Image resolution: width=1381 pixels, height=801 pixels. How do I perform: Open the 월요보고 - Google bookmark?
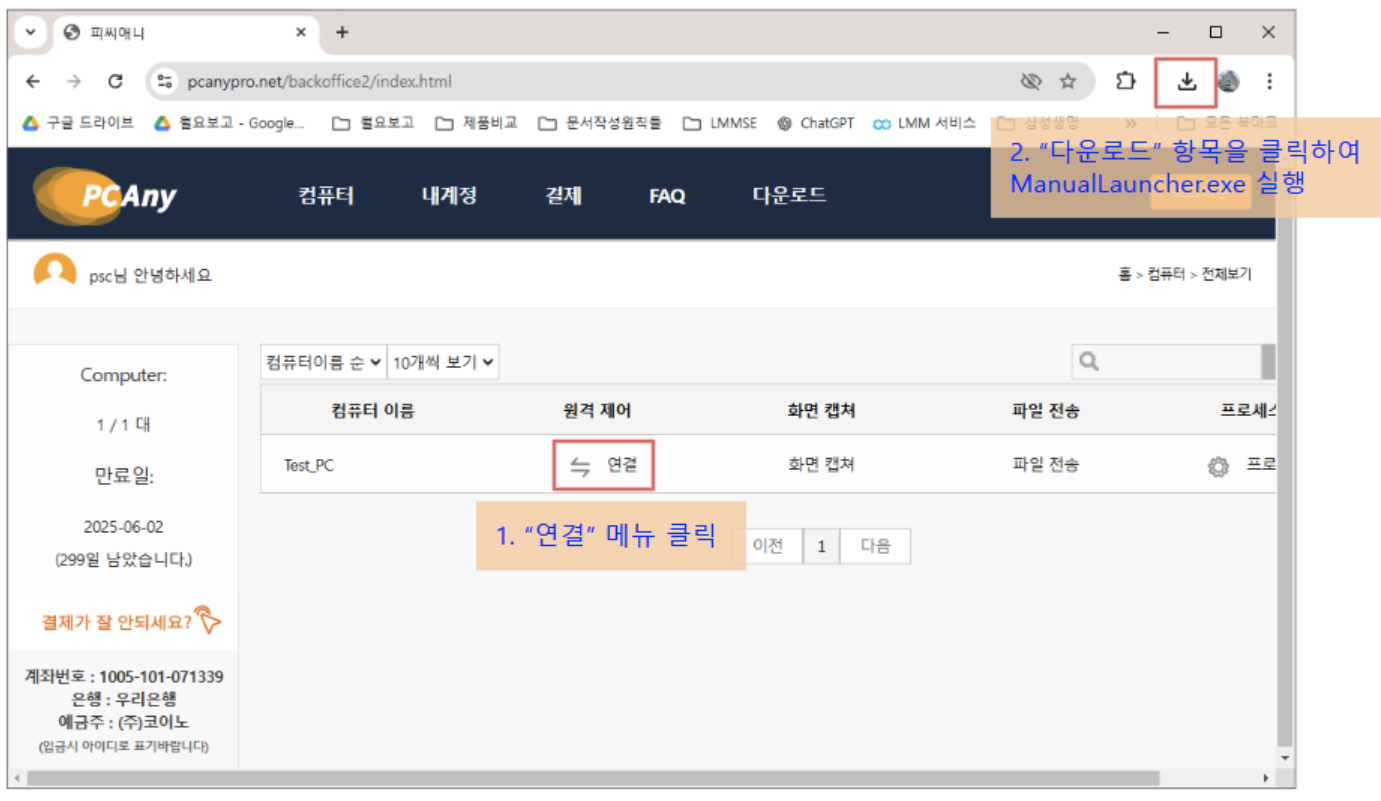point(230,123)
